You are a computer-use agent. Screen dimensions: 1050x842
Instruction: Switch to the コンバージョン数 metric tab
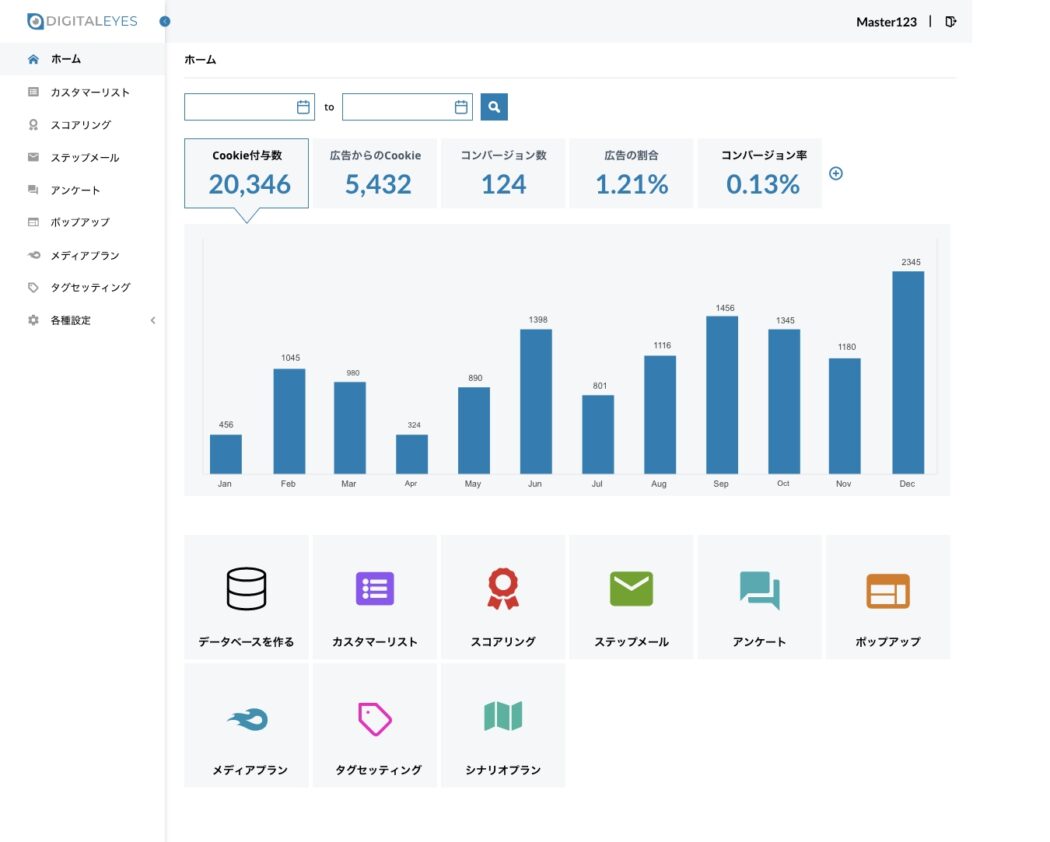coord(503,173)
